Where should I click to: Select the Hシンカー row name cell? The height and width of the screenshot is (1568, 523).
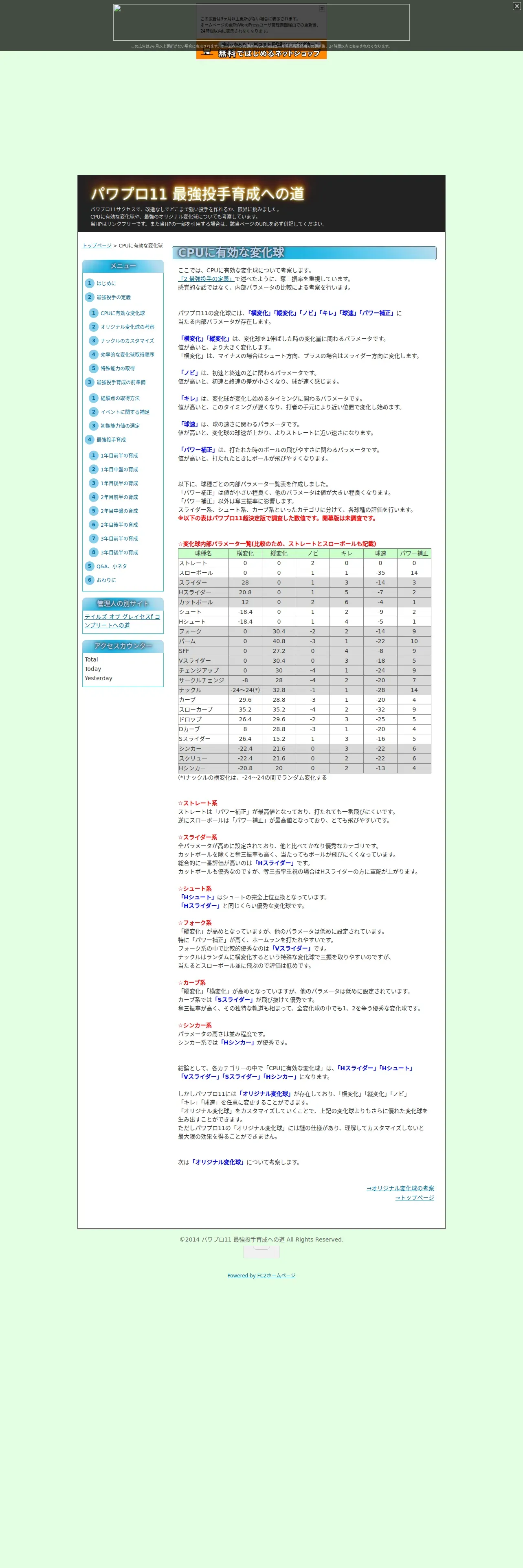[x=203, y=768]
